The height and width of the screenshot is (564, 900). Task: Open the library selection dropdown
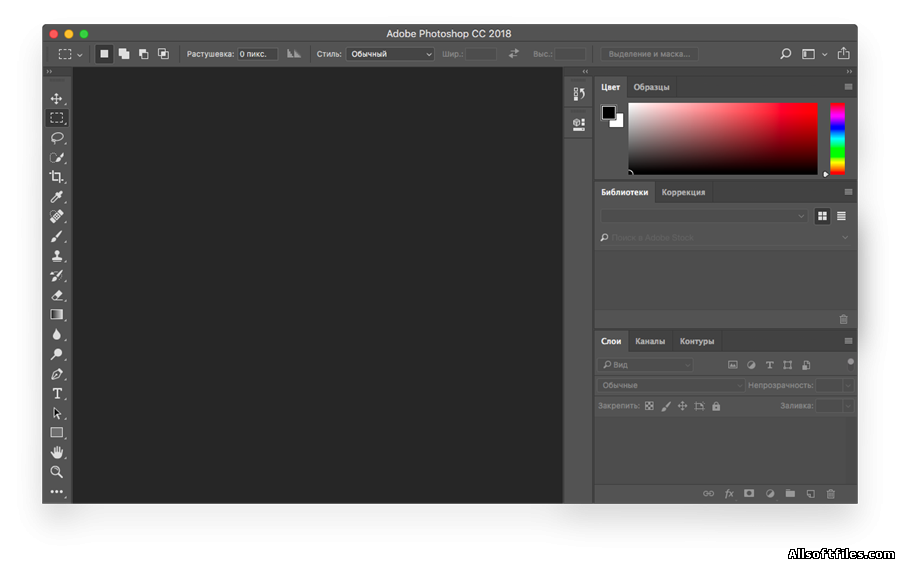704,216
